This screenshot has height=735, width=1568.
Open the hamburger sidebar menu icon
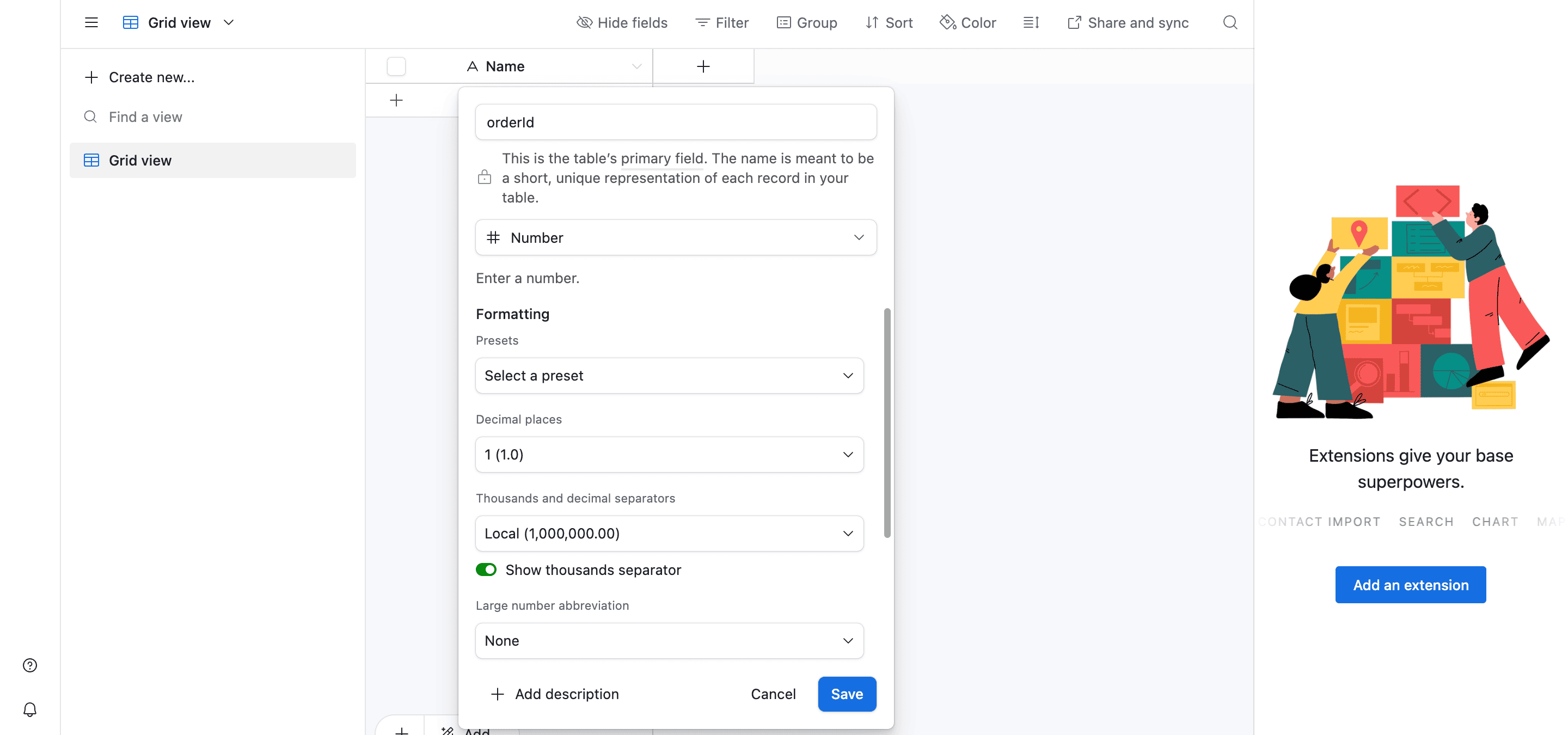point(91,22)
